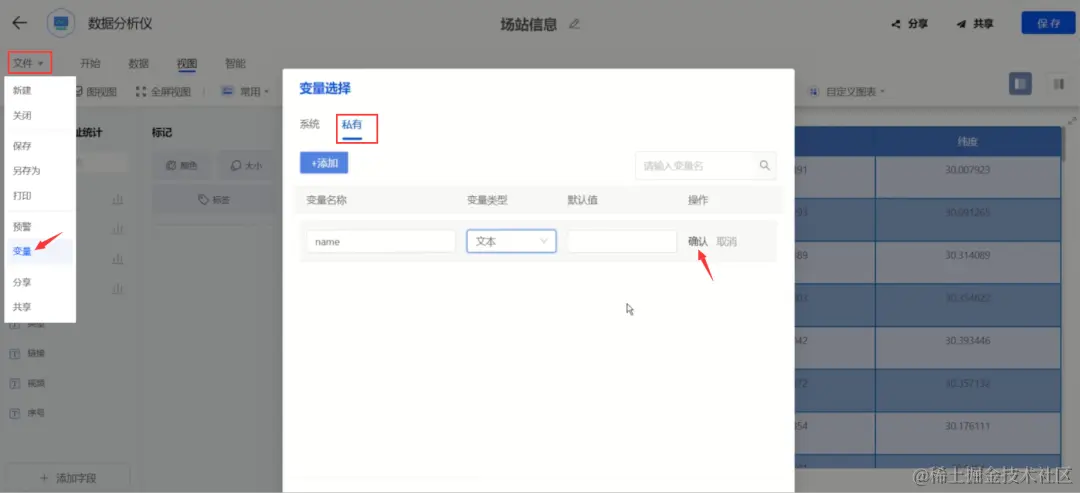Image resolution: width=1080 pixels, height=493 pixels.
Task: Click the 颜色 mark button
Action: pyautogui.click(x=182, y=165)
